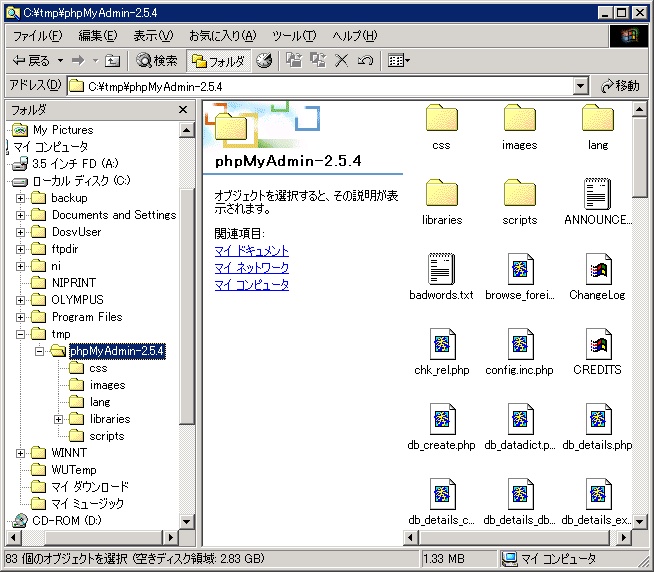The height and width of the screenshot is (572, 654).
Task: Open the お気に入り(A) menu
Action: [222, 36]
